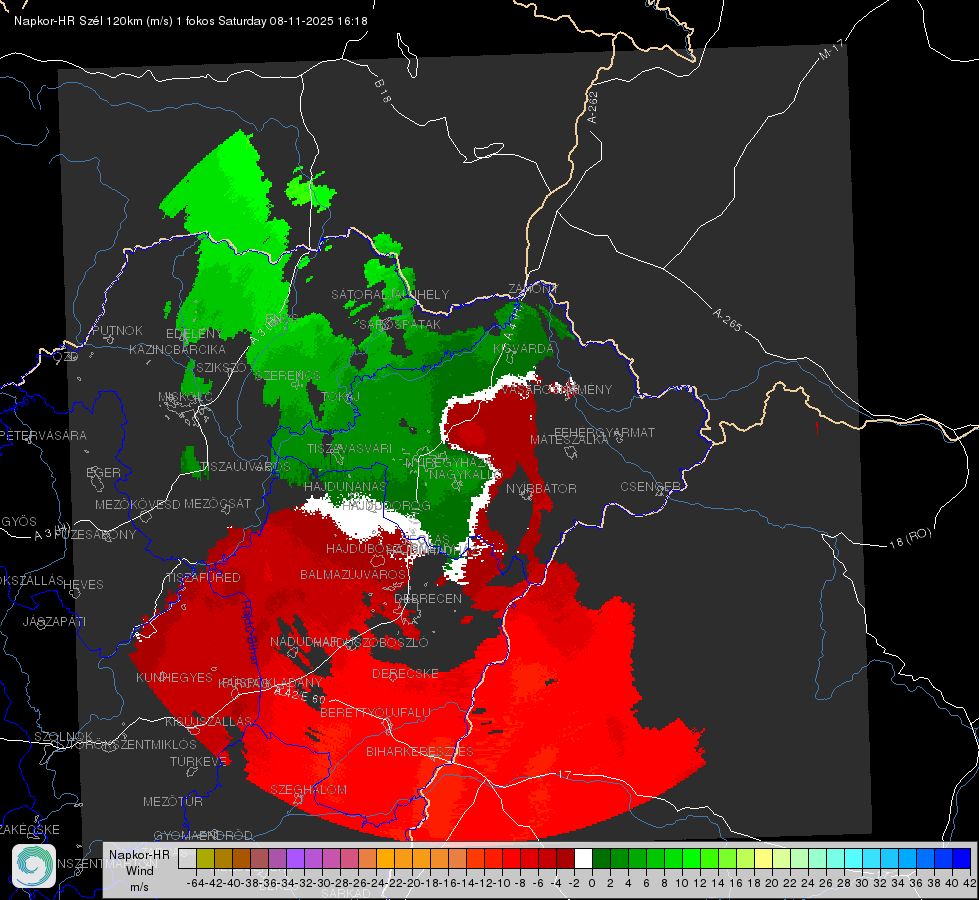
Task: Click the PÉTERVÁSÁRA label
Action: point(44,435)
